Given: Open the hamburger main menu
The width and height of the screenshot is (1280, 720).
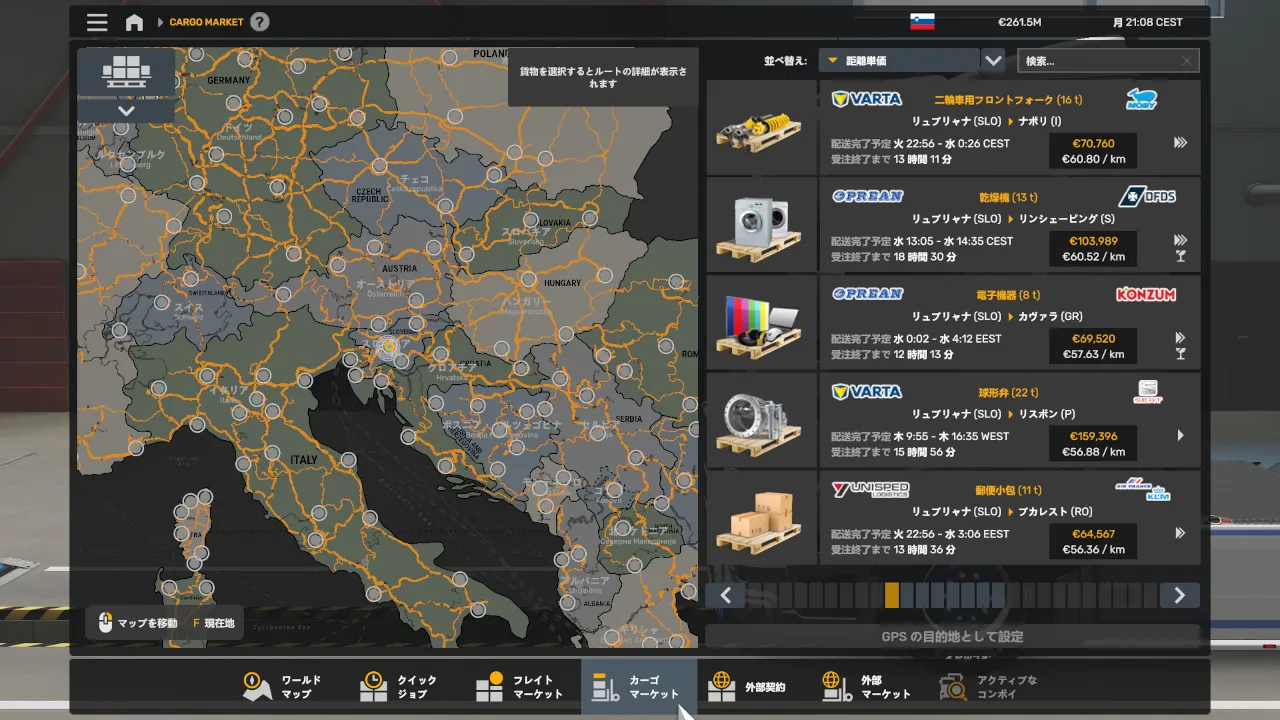Looking at the screenshot, I should (x=97, y=22).
